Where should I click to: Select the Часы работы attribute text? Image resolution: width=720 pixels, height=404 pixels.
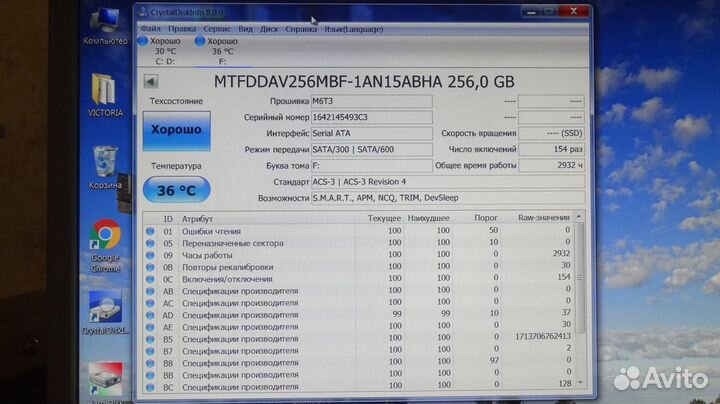(207, 255)
